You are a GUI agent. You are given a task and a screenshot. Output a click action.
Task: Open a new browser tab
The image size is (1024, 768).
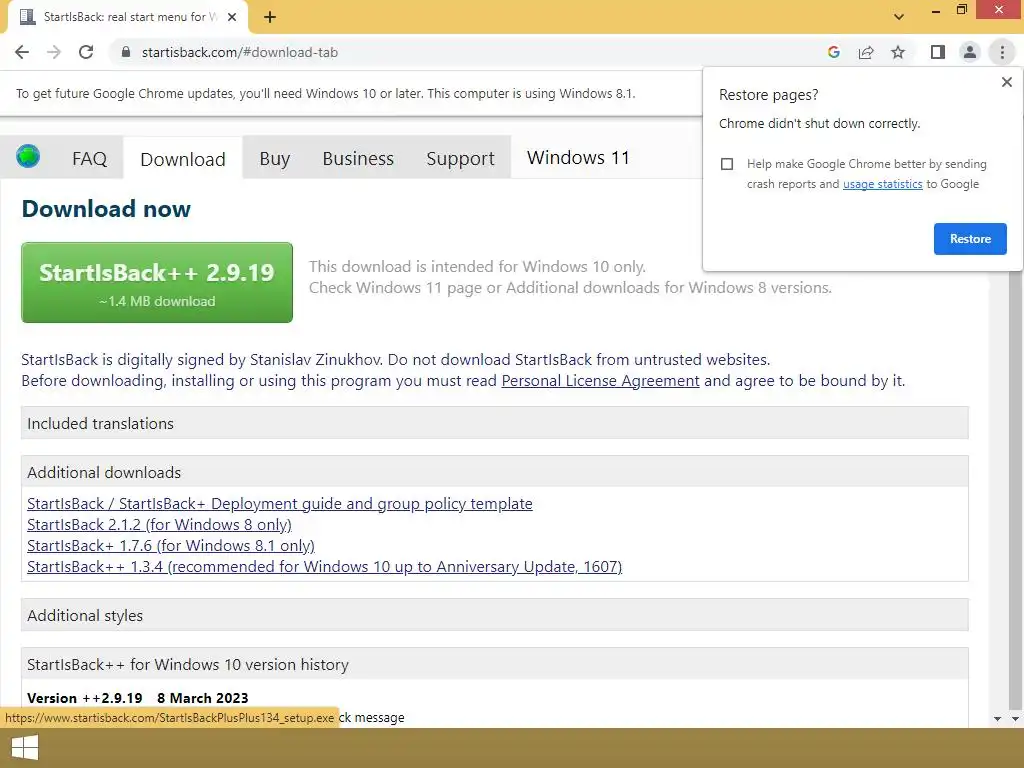[270, 17]
